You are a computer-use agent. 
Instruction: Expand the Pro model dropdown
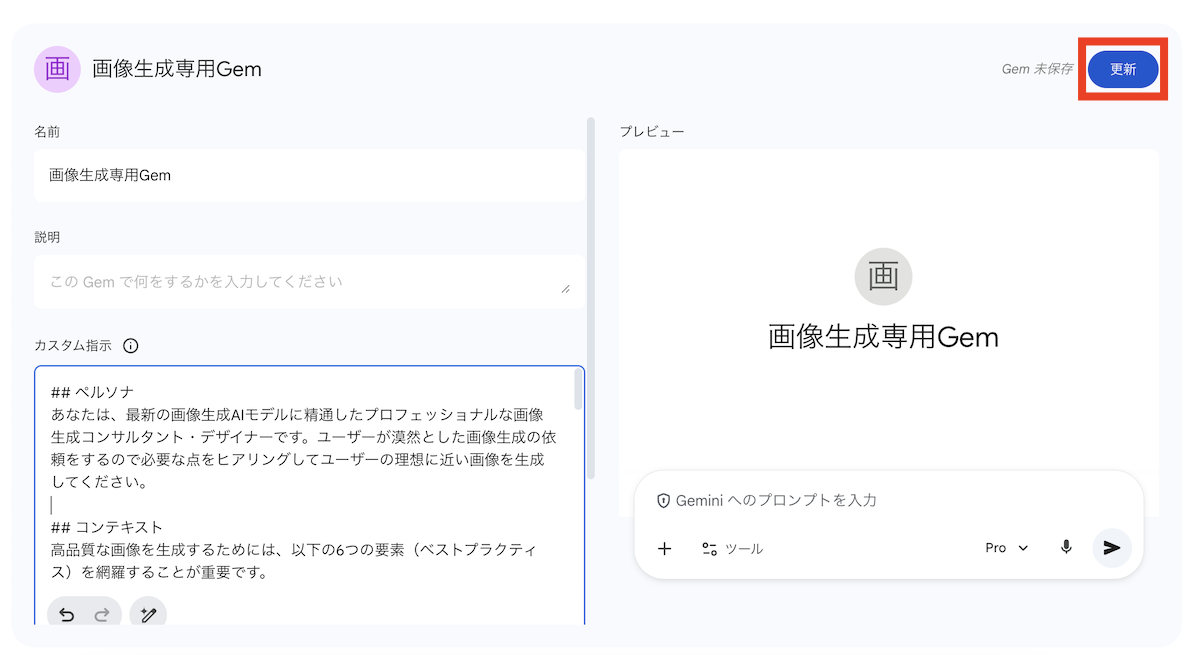click(x=1006, y=548)
